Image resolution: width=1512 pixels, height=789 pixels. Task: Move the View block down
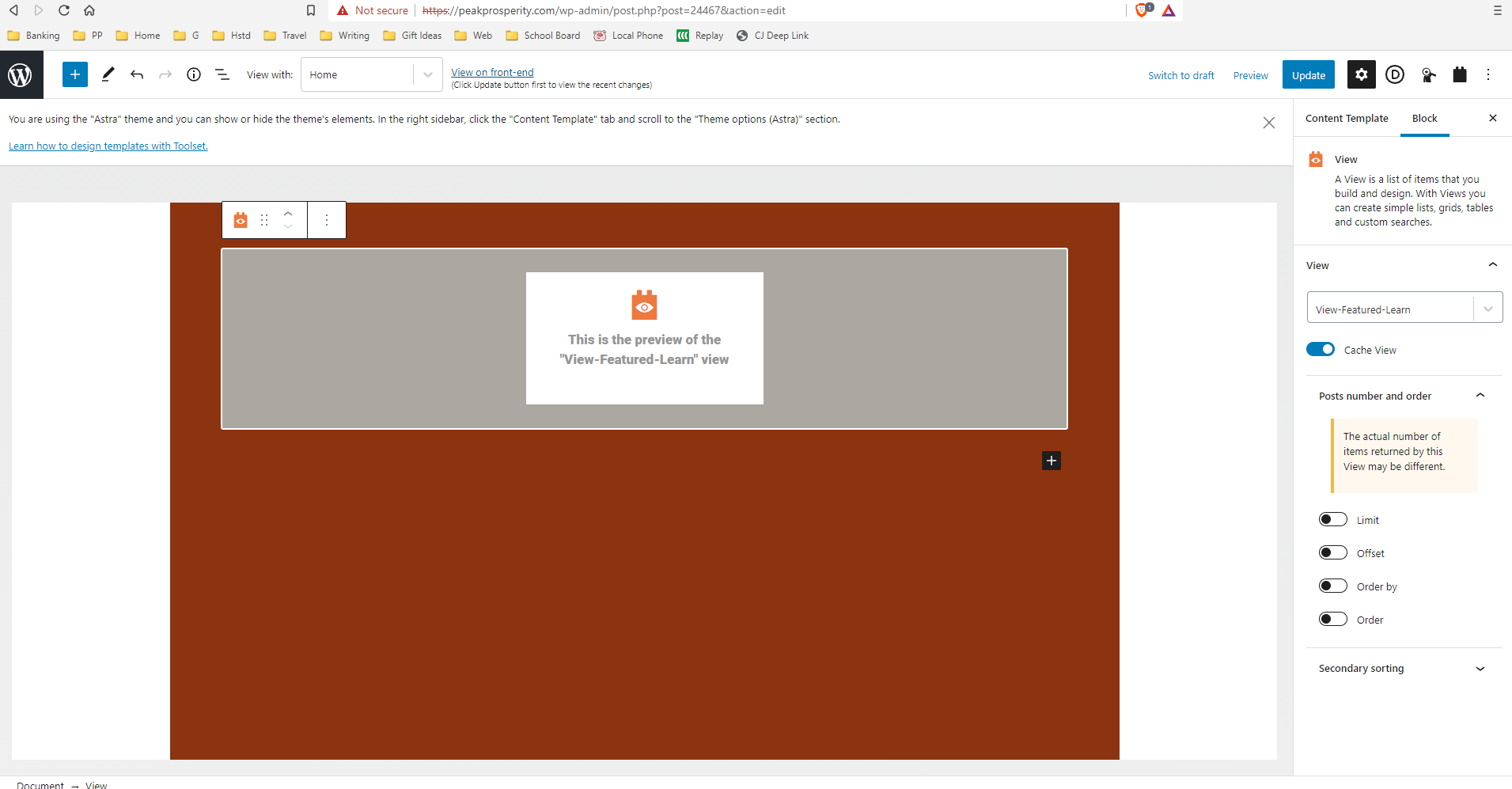coord(288,227)
